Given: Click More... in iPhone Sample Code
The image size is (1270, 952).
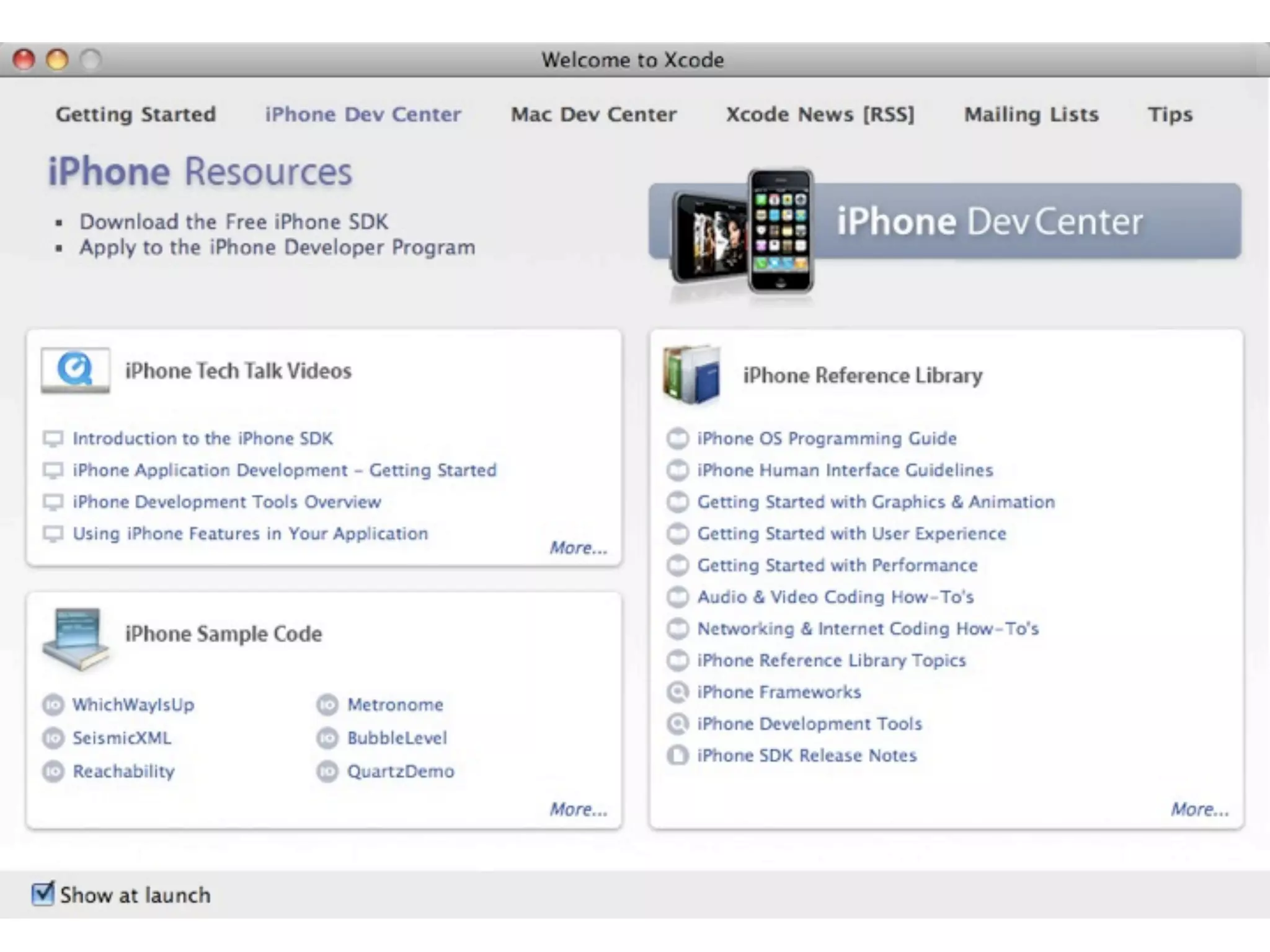Looking at the screenshot, I should click(579, 809).
